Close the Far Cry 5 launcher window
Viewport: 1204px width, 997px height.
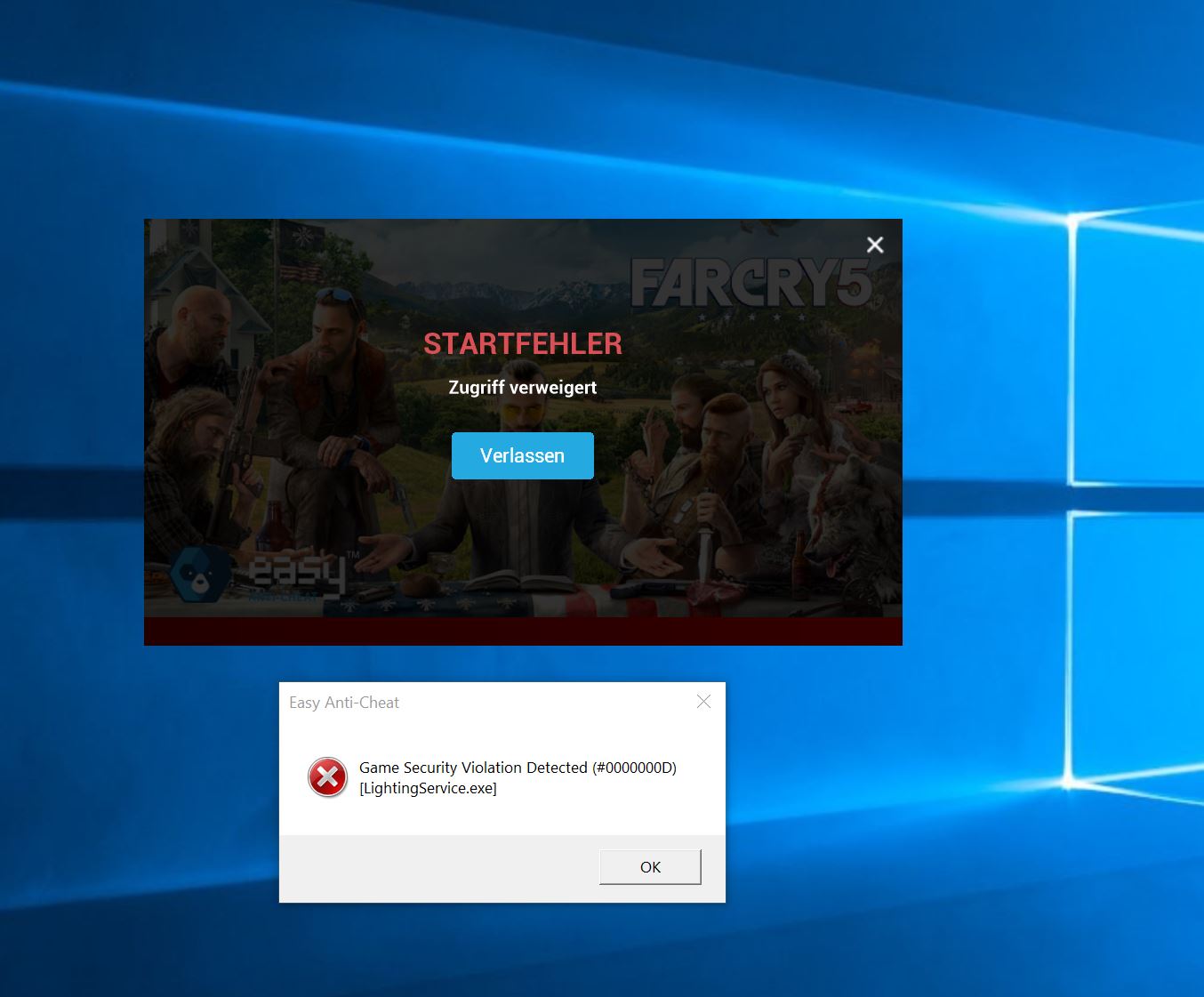[x=875, y=245]
